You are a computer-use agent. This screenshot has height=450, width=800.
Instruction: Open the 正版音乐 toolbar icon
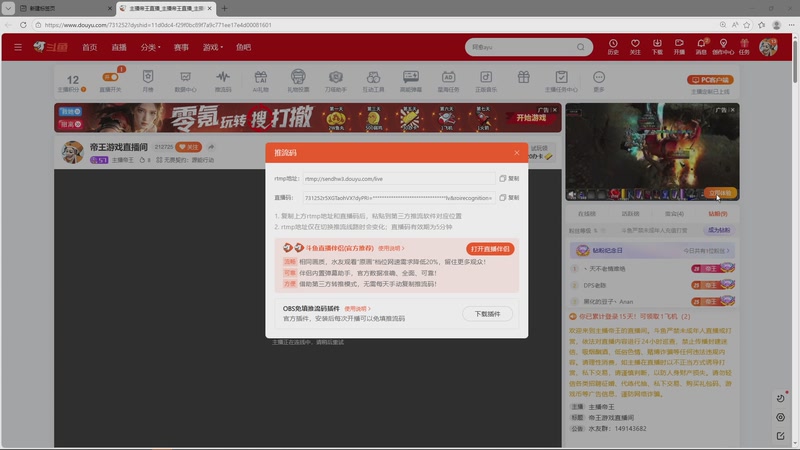coord(486,81)
